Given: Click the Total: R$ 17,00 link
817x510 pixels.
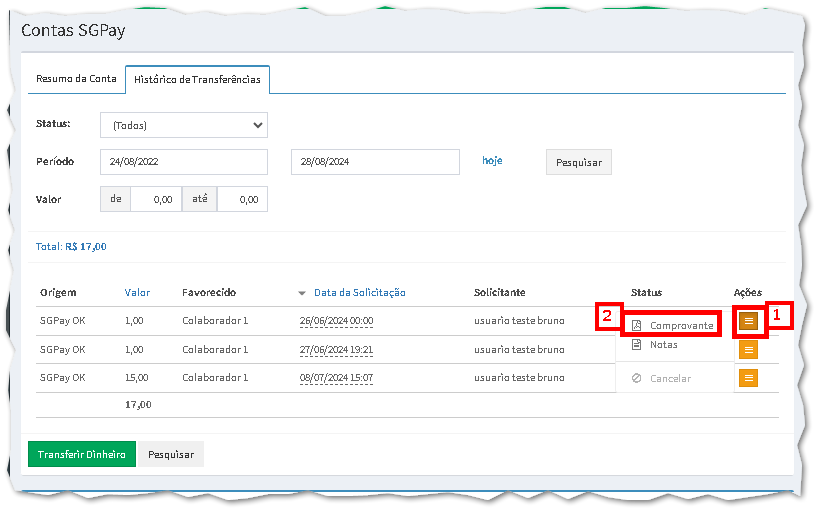Looking at the screenshot, I should coord(71,246).
